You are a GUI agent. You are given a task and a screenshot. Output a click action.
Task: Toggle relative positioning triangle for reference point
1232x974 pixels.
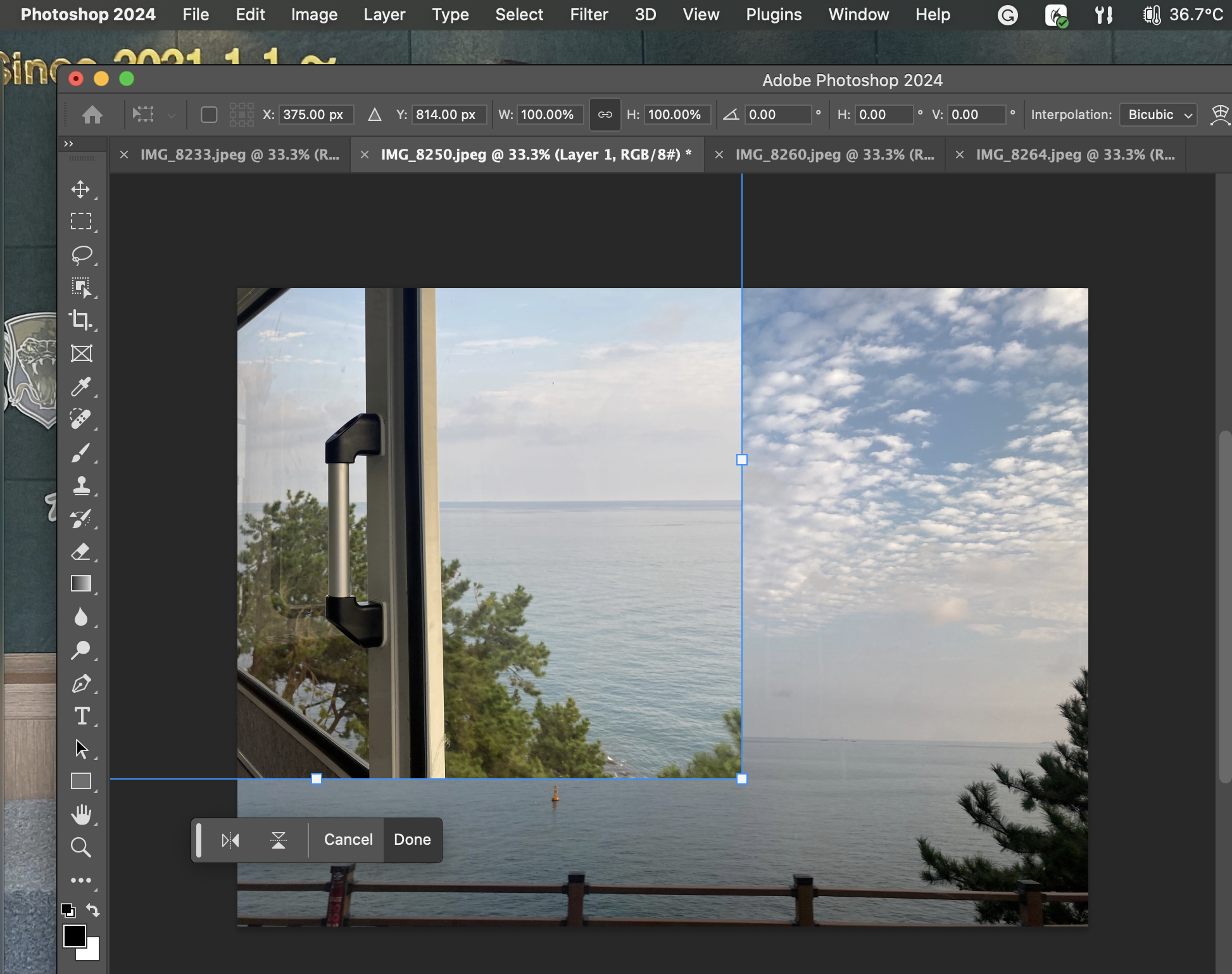(x=375, y=115)
